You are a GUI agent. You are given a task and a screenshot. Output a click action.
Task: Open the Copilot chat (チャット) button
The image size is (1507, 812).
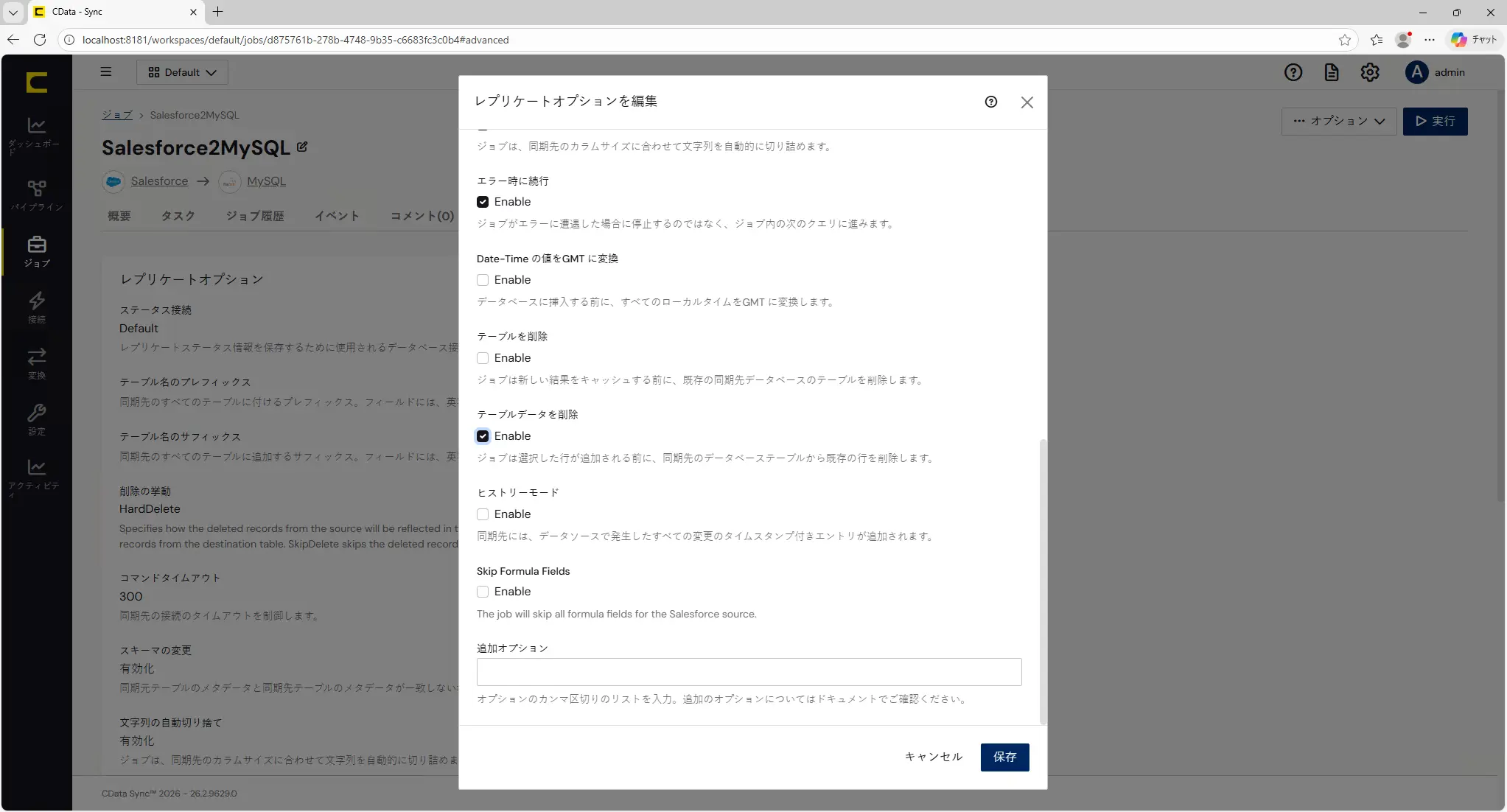[x=1474, y=40]
